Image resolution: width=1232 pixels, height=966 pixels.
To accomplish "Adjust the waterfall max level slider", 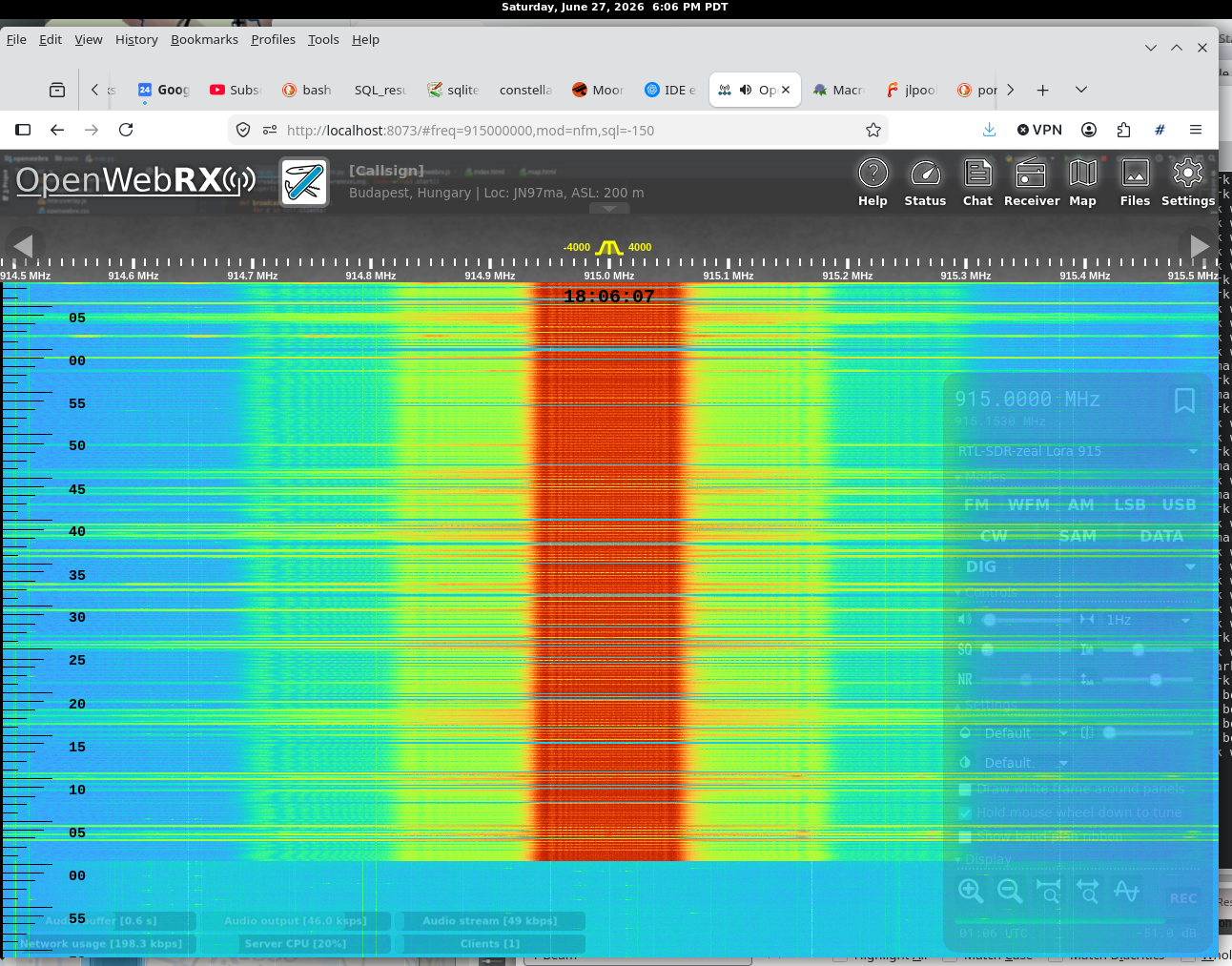I will pos(1148,680).
